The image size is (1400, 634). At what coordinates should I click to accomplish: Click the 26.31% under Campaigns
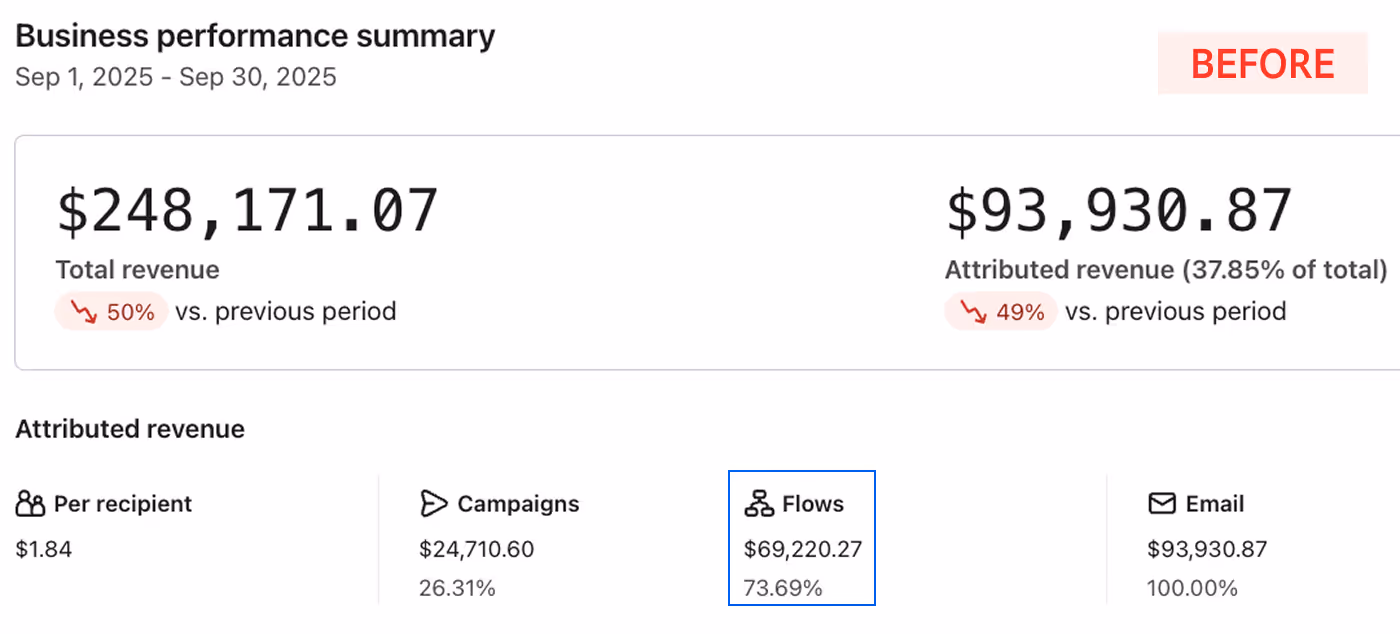coord(457,588)
